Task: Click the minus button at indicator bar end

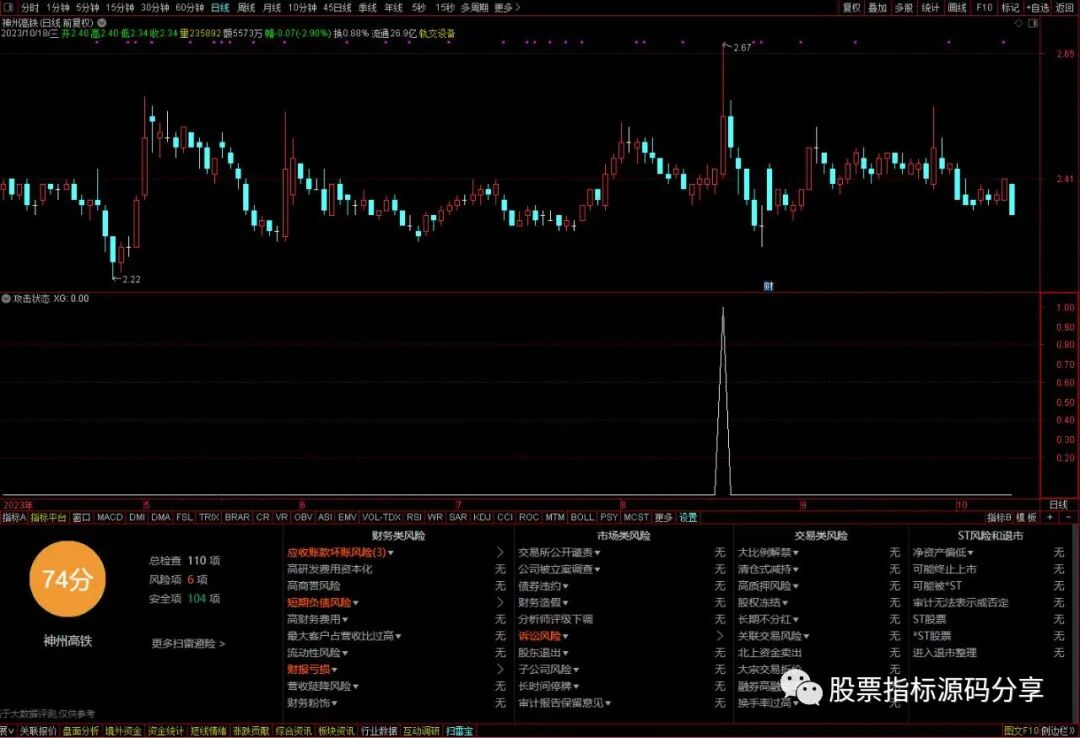Action: pos(1068,517)
